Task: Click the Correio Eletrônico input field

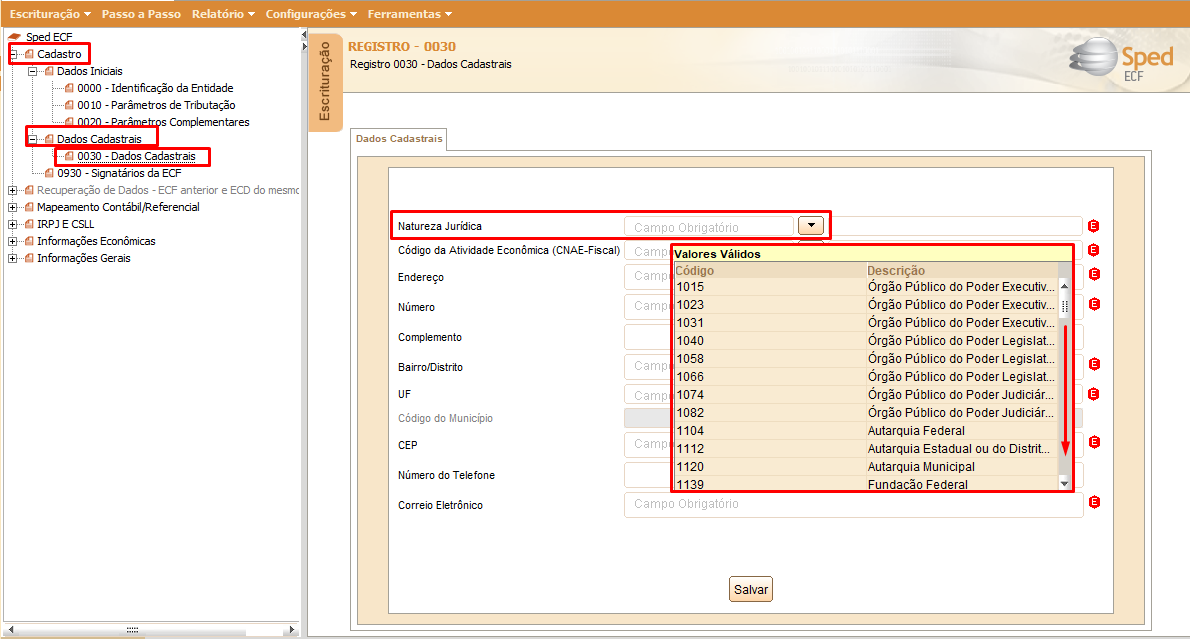Action: point(852,505)
